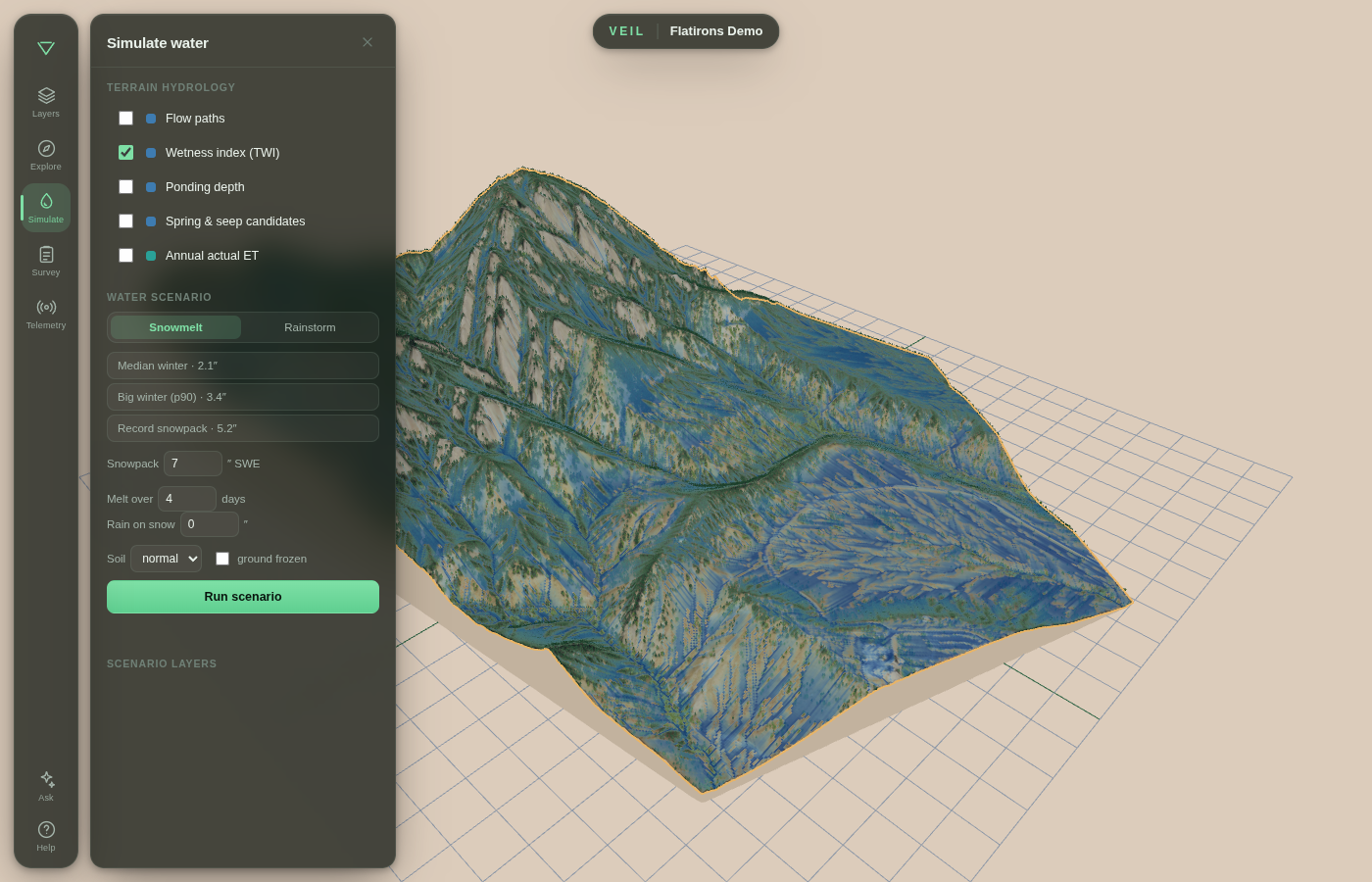Choose the Median winter 2.1″ preset
The image size is (1372, 882).
[243, 366]
